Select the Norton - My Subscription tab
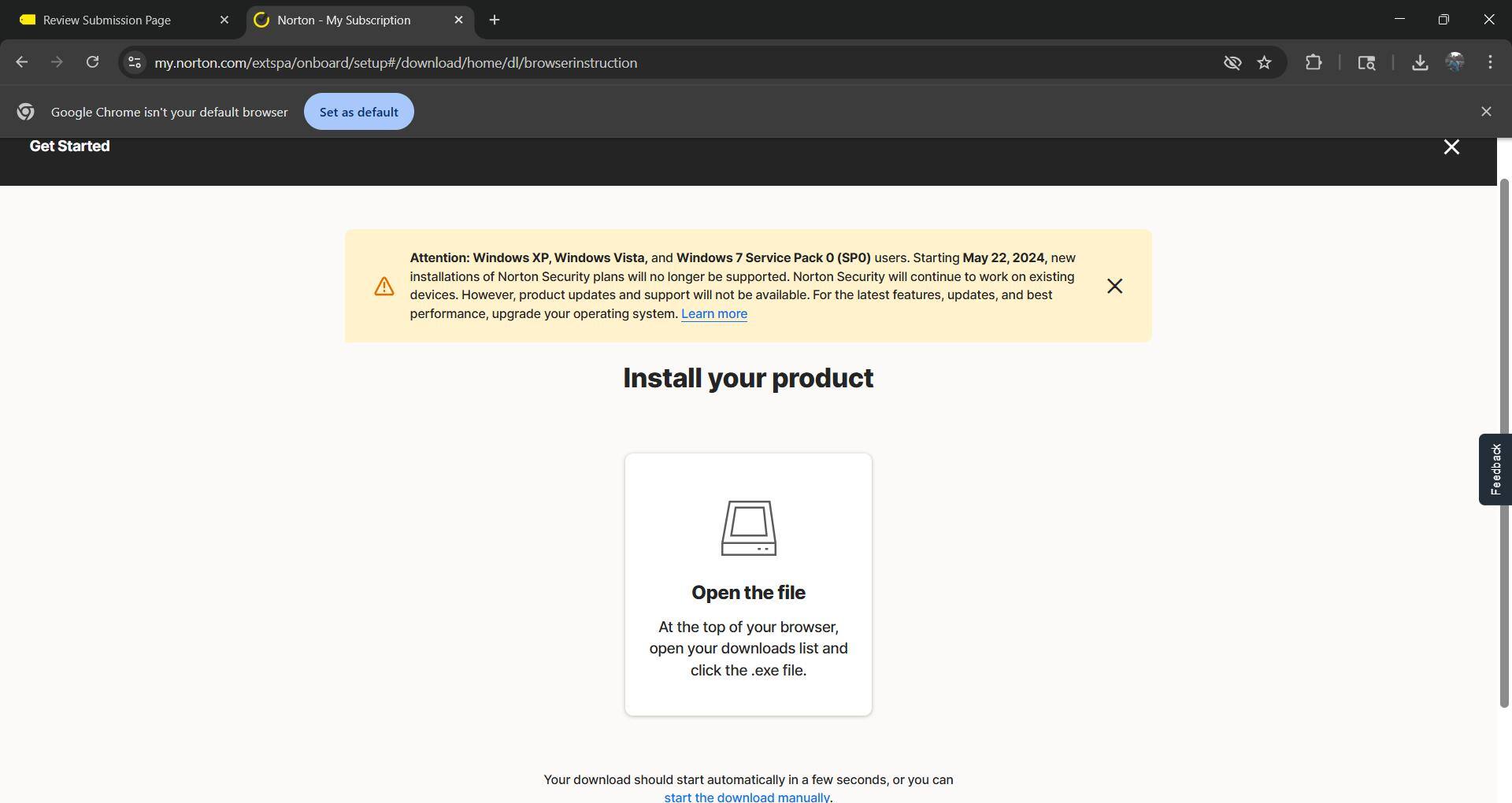 point(344,20)
